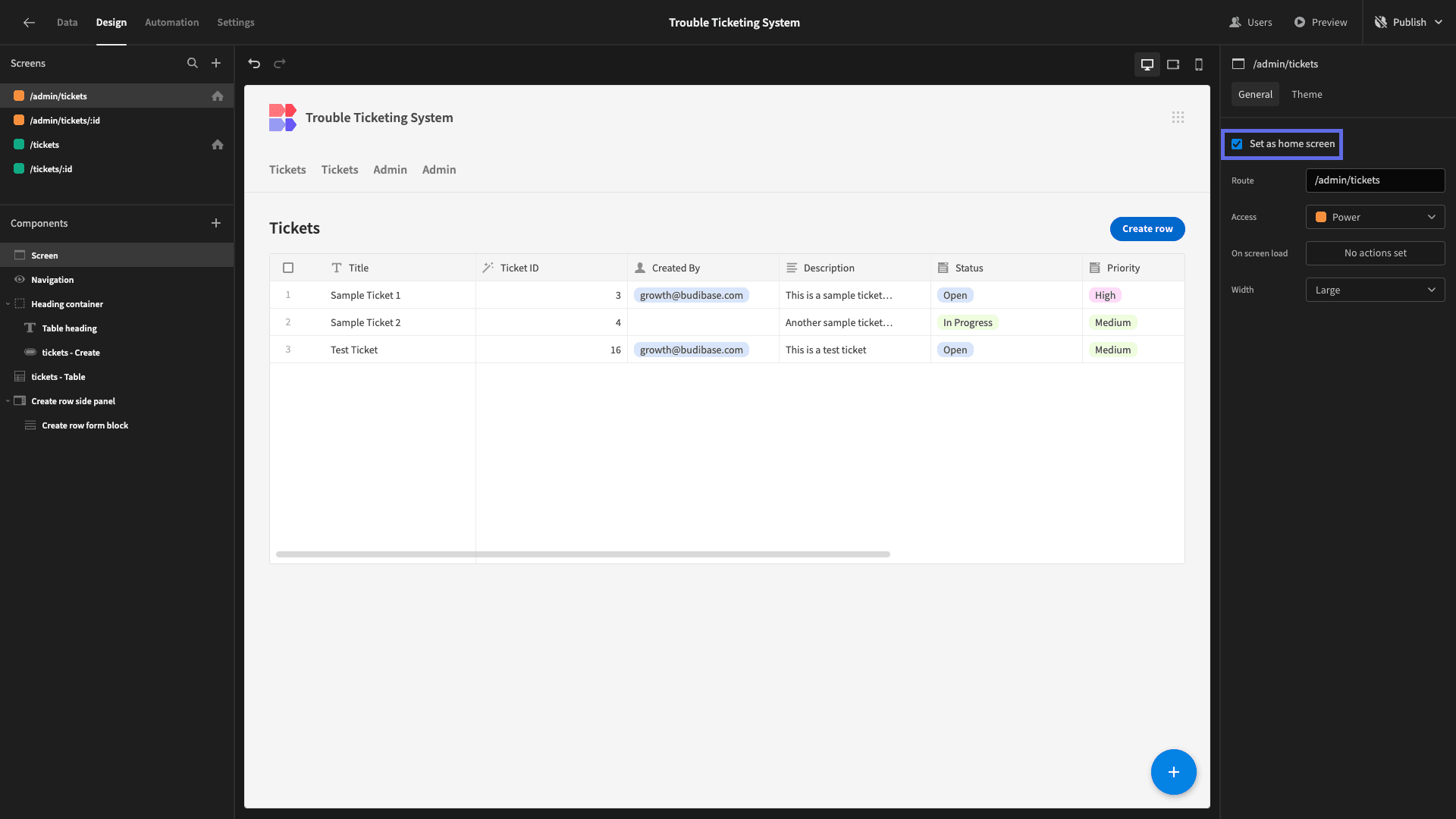Viewport: 1456px width, 819px height.
Task: Open the grid dots menu in app header
Action: (1178, 118)
